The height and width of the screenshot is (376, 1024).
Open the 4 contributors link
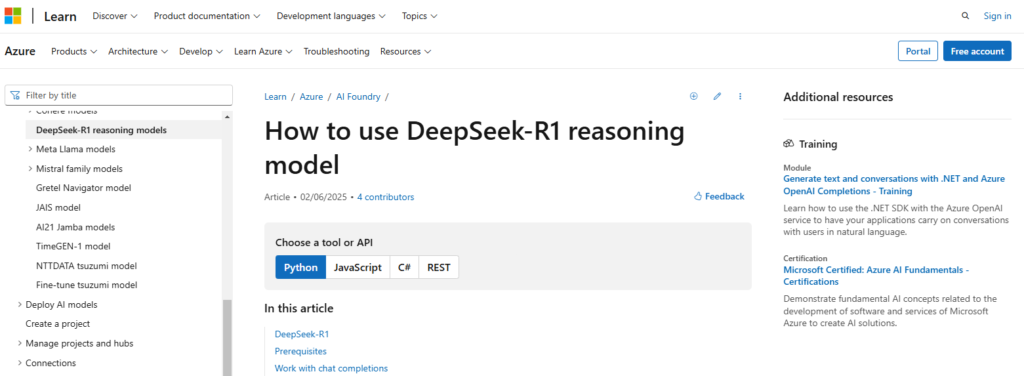[x=385, y=196]
